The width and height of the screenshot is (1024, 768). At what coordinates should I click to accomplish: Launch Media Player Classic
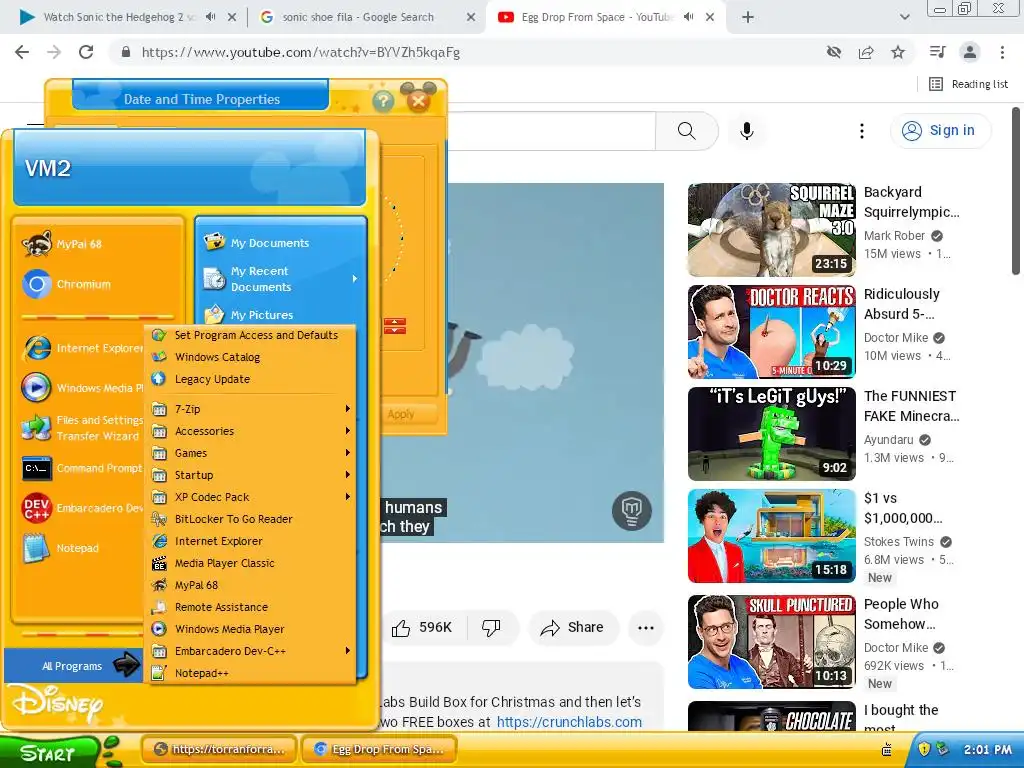tap(251, 563)
